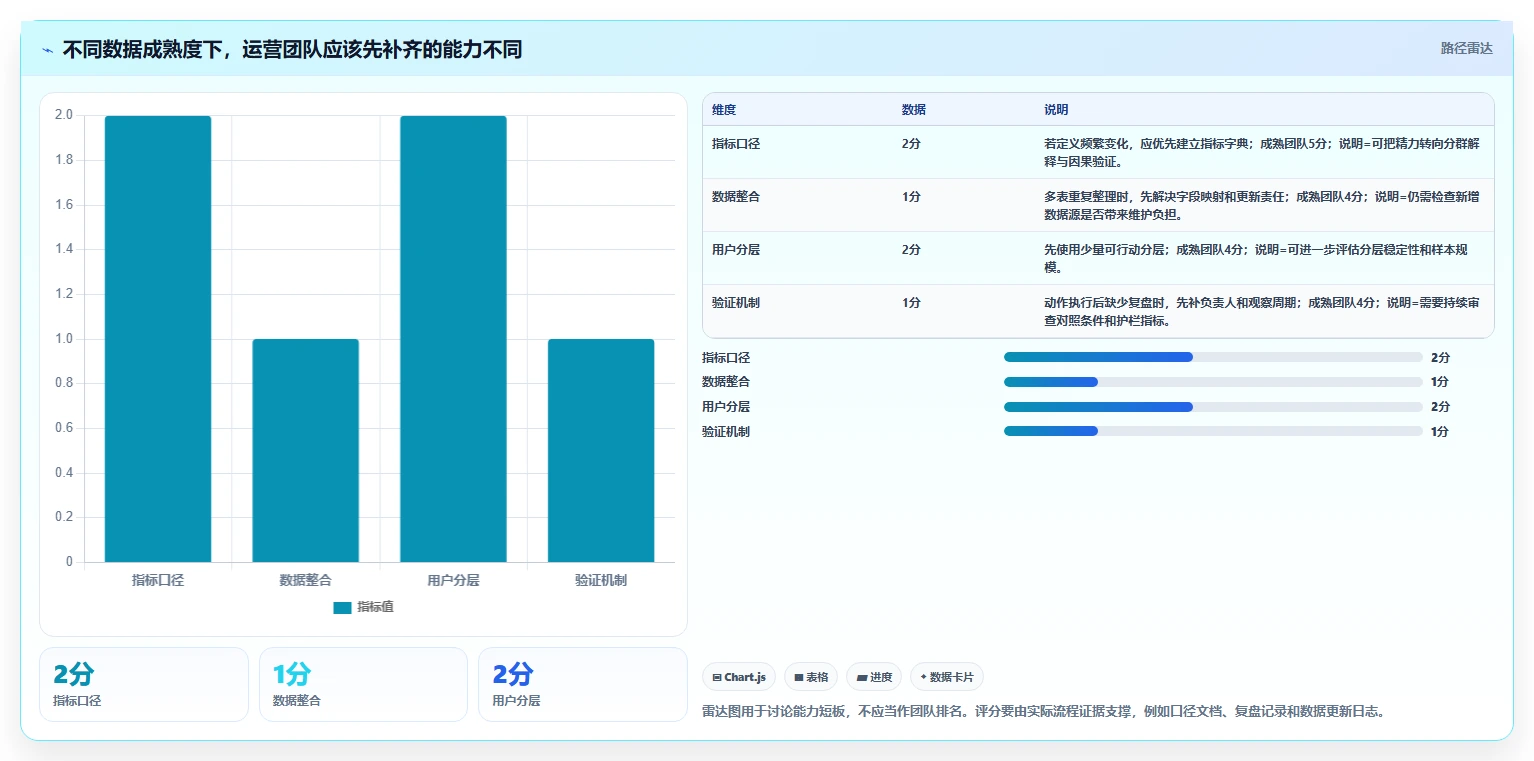This screenshot has height=761, width=1534.
Task: Click the 2分 score in 指标口径 table row
Action: (x=911, y=144)
